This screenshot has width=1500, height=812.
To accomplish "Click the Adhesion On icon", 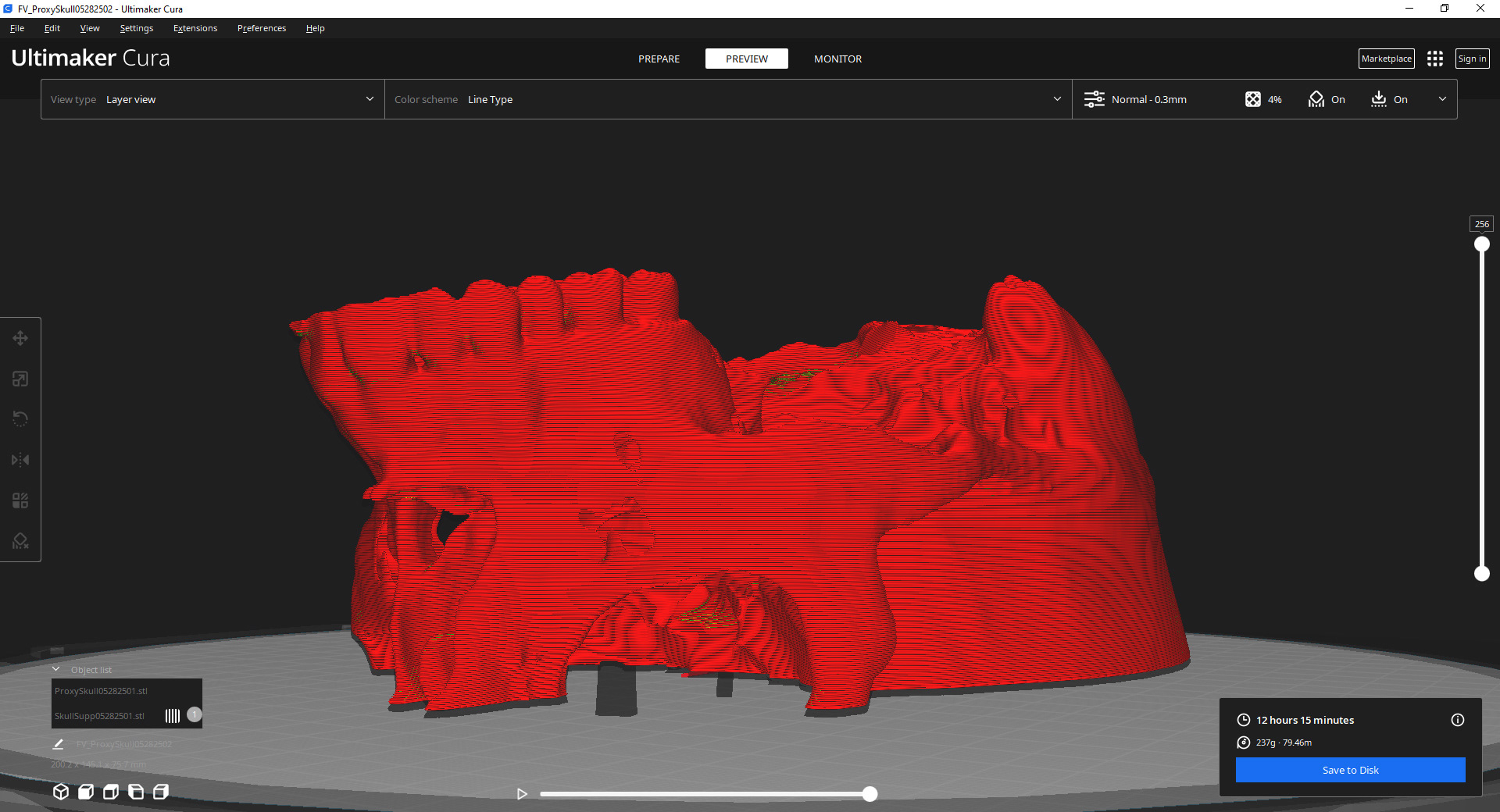I will (1379, 99).
